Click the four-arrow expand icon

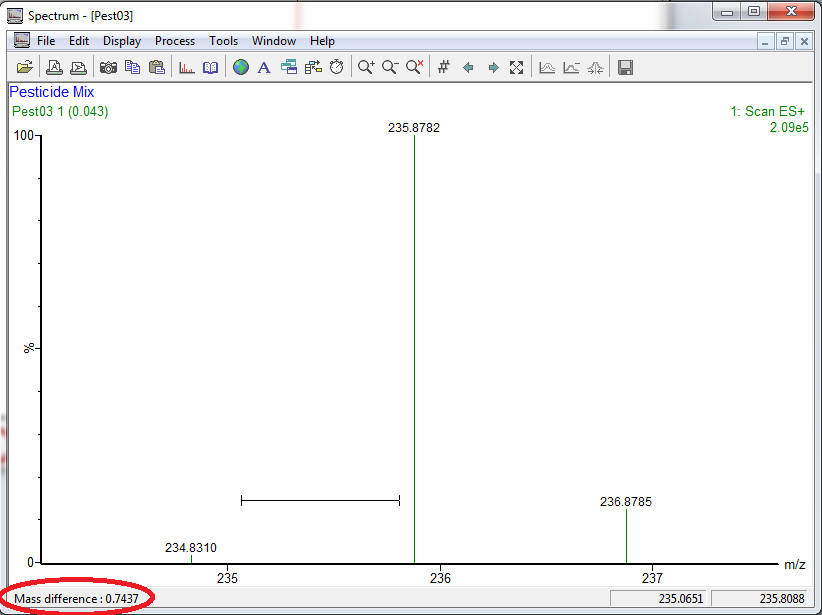coord(516,68)
